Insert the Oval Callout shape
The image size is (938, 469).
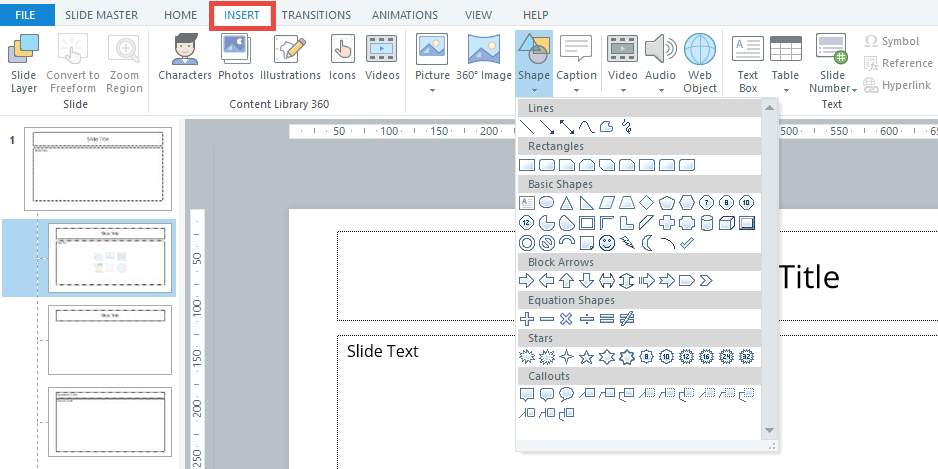coord(567,394)
